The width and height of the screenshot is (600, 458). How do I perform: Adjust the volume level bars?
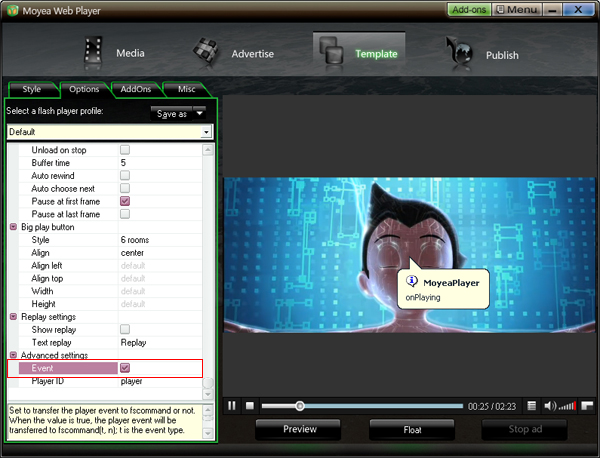(567, 406)
